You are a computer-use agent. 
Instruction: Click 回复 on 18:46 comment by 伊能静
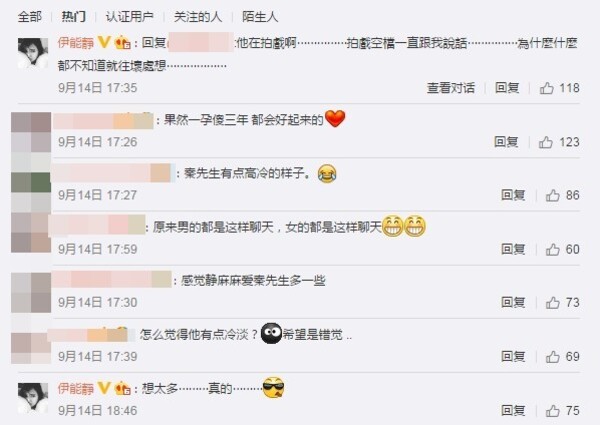[513, 411]
